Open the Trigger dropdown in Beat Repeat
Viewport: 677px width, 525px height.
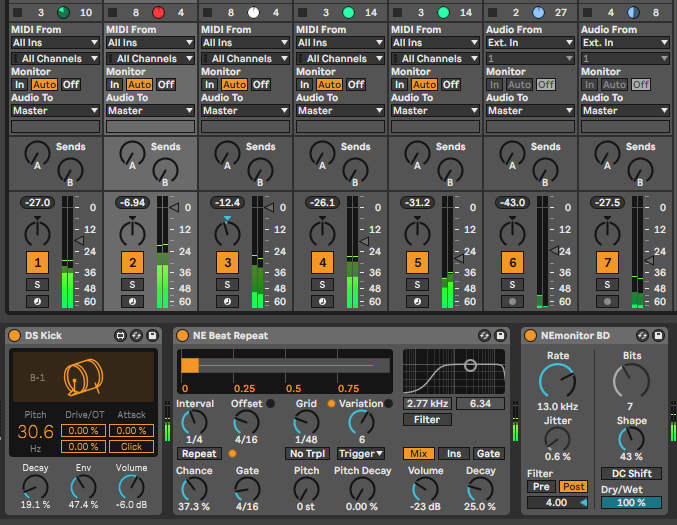click(361, 453)
